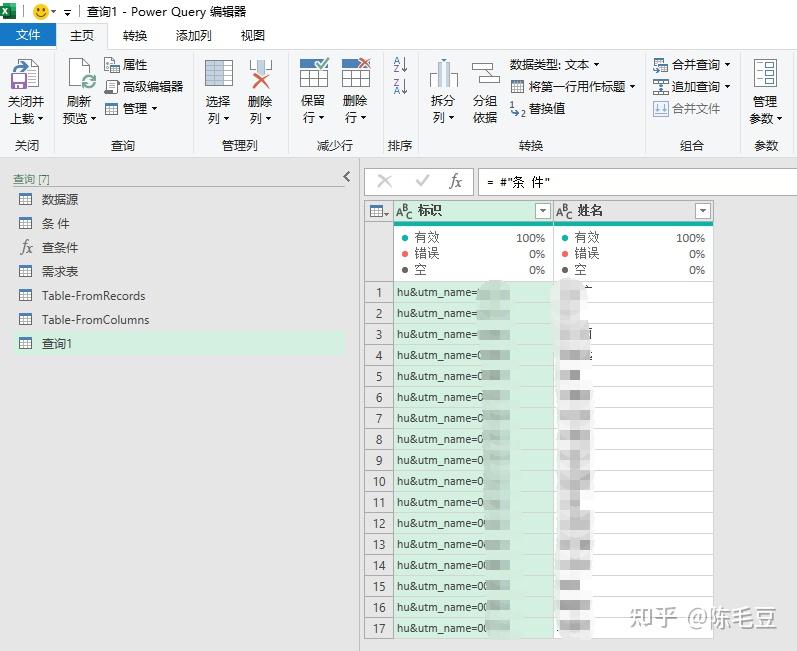
Task: Confirm the formula with the checkmark icon
Action: 422,181
